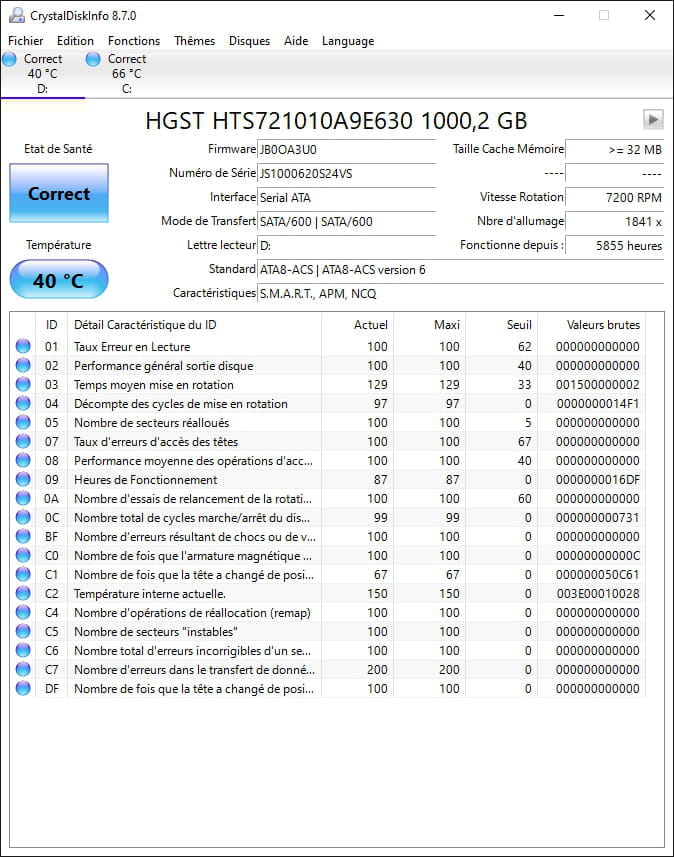The image size is (674, 857).
Task: Open the Thèmes menu
Action: click(194, 41)
